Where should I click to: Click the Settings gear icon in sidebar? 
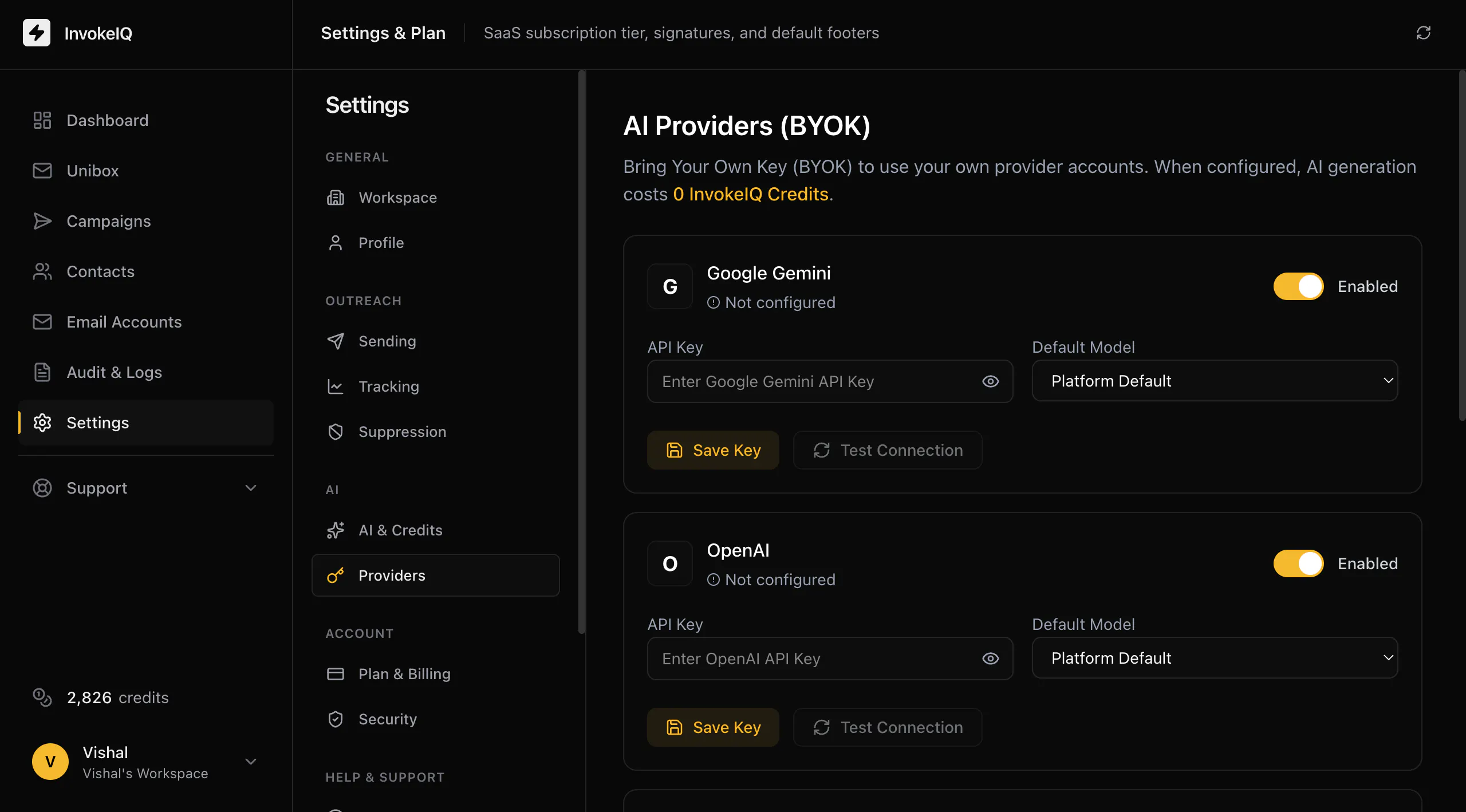[42, 423]
